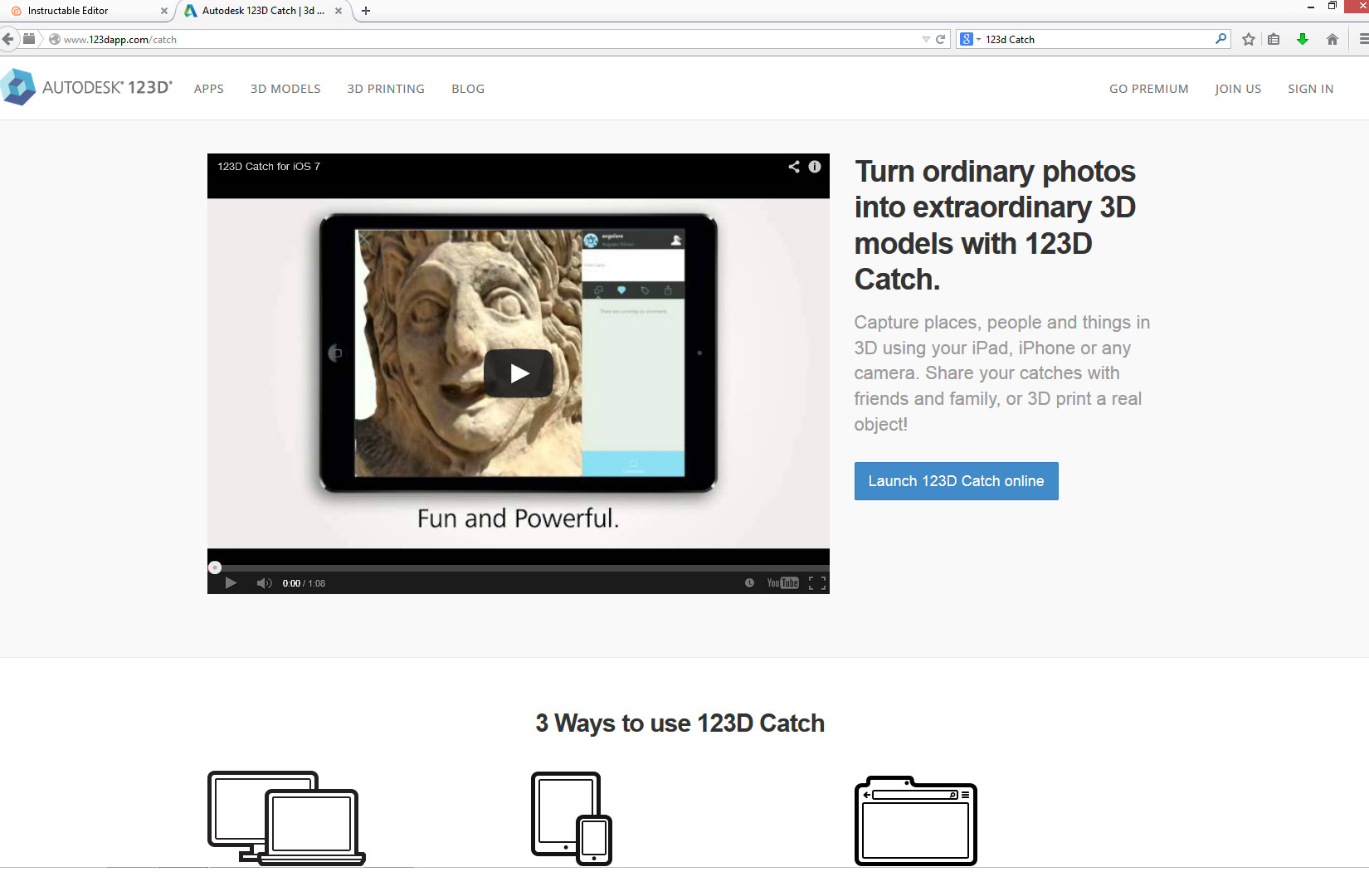Open the video info icon
The image size is (1369, 896).
[x=814, y=166]
